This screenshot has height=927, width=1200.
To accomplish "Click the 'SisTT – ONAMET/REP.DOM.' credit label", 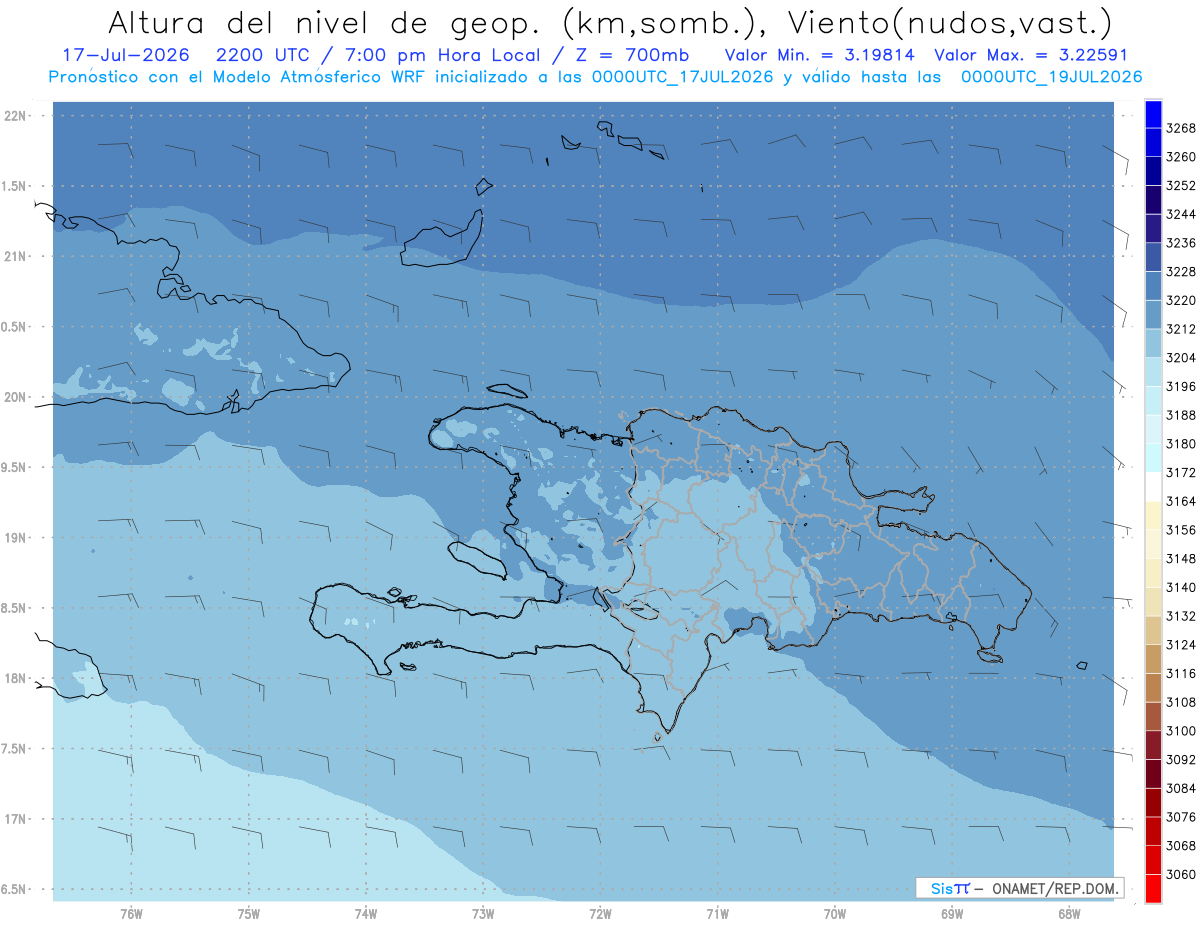I will (1020, 888).
